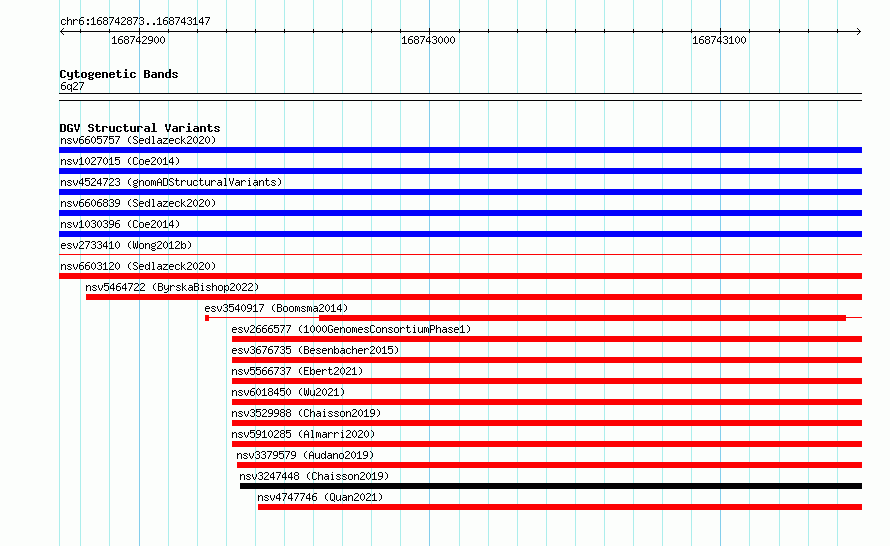Viewport: 890px width, 546px height.
Task: Click the 168743000 ruler position label
Action: (x=428, y=40)
